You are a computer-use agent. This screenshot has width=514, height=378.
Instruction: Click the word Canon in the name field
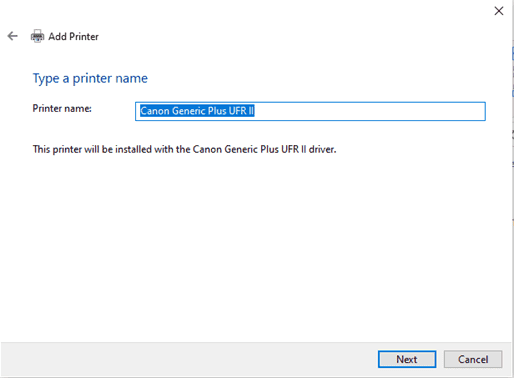coord(155,111)
